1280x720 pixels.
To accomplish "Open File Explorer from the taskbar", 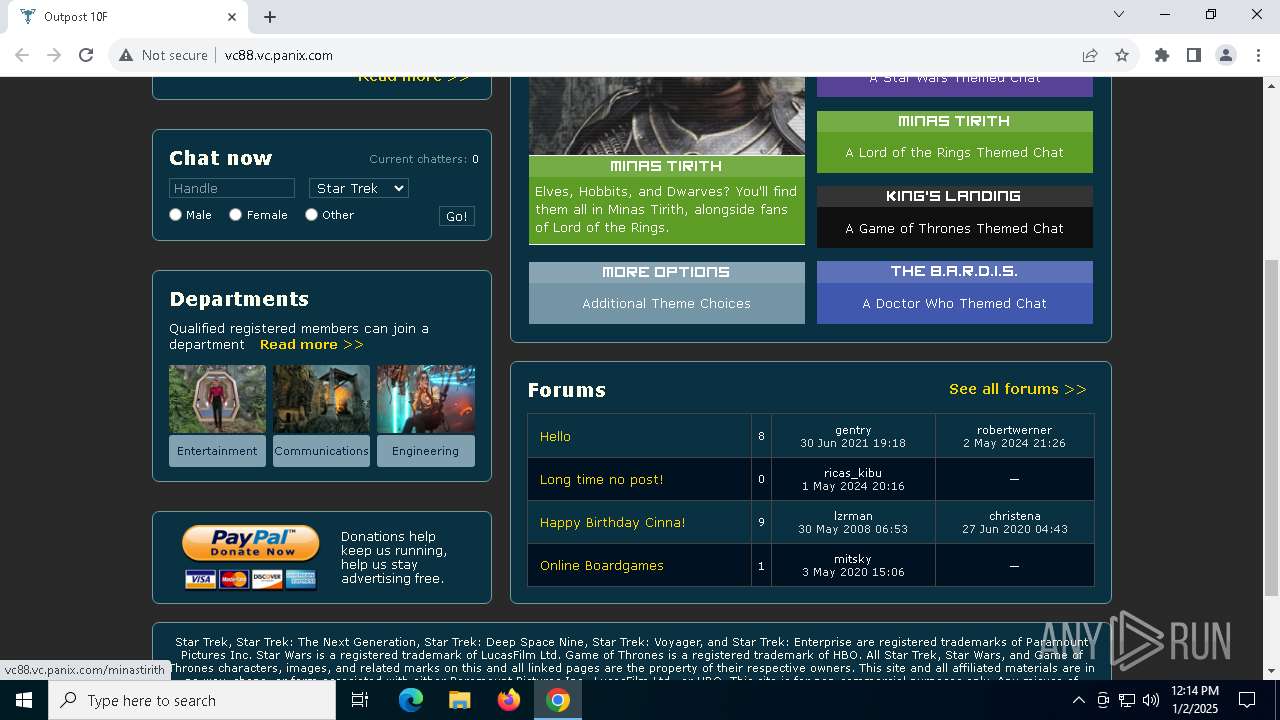I will (x=460, y=700).
